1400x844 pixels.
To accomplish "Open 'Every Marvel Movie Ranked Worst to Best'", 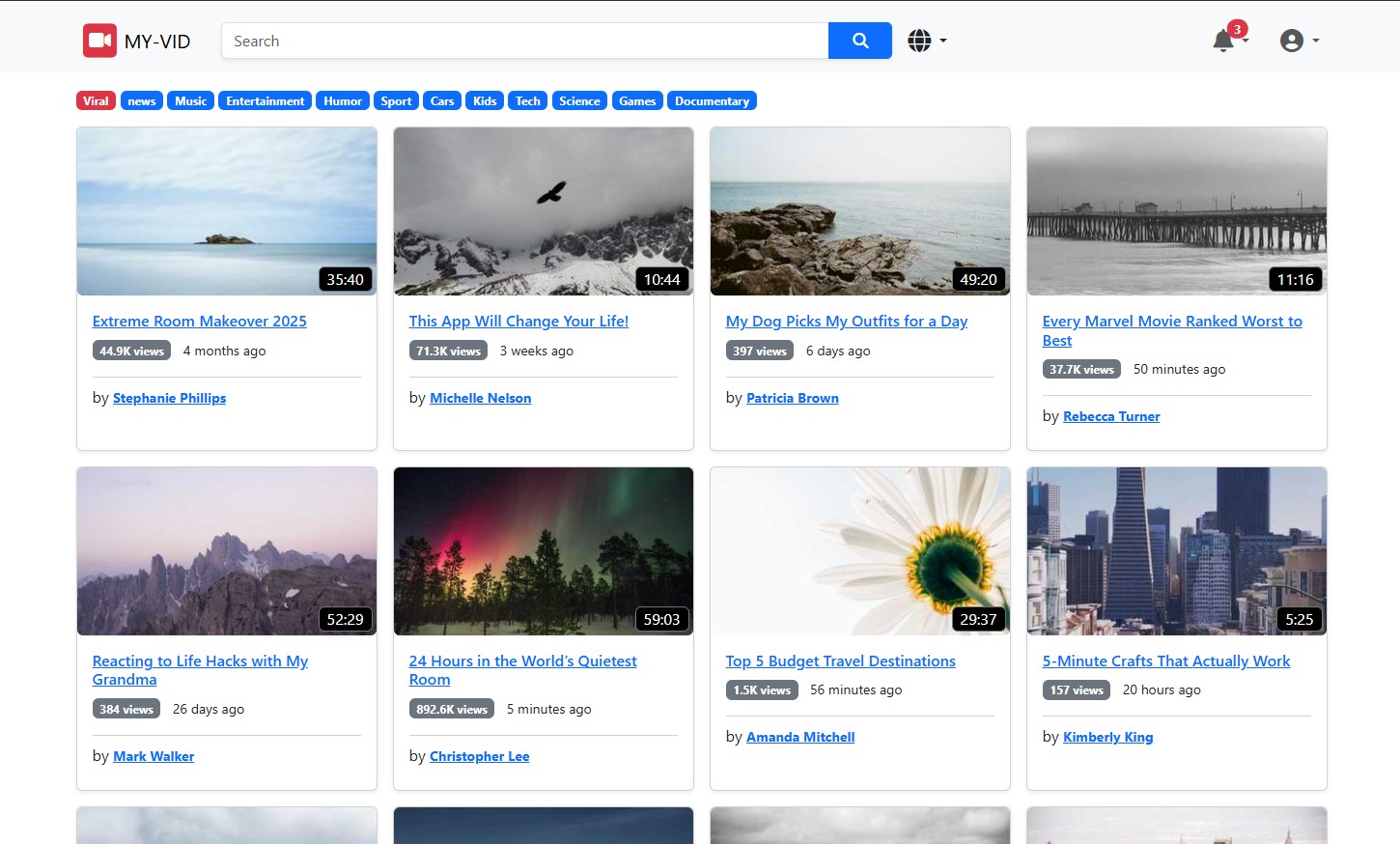I will [1172, 330].
